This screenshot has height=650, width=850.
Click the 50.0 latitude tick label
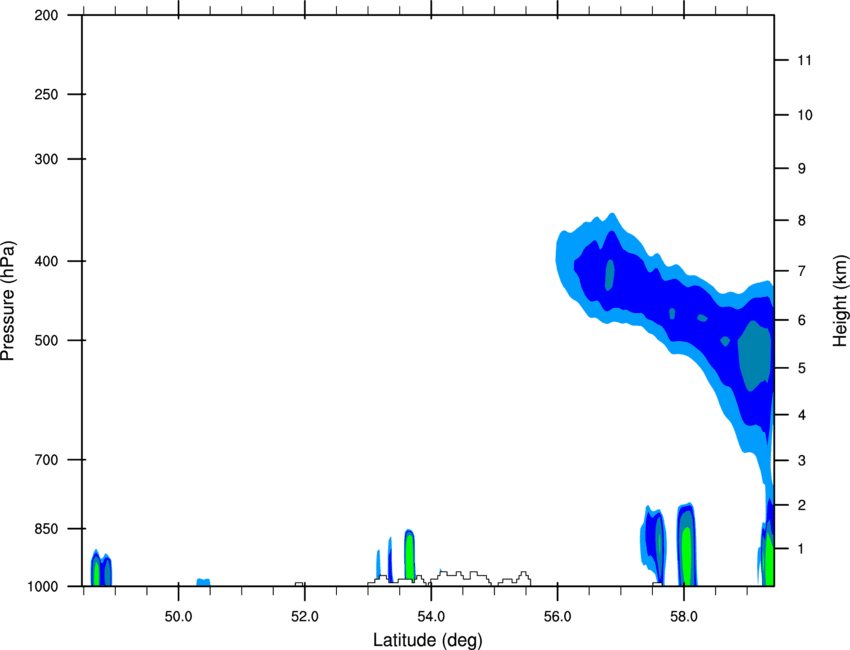(x=178, y=616)
